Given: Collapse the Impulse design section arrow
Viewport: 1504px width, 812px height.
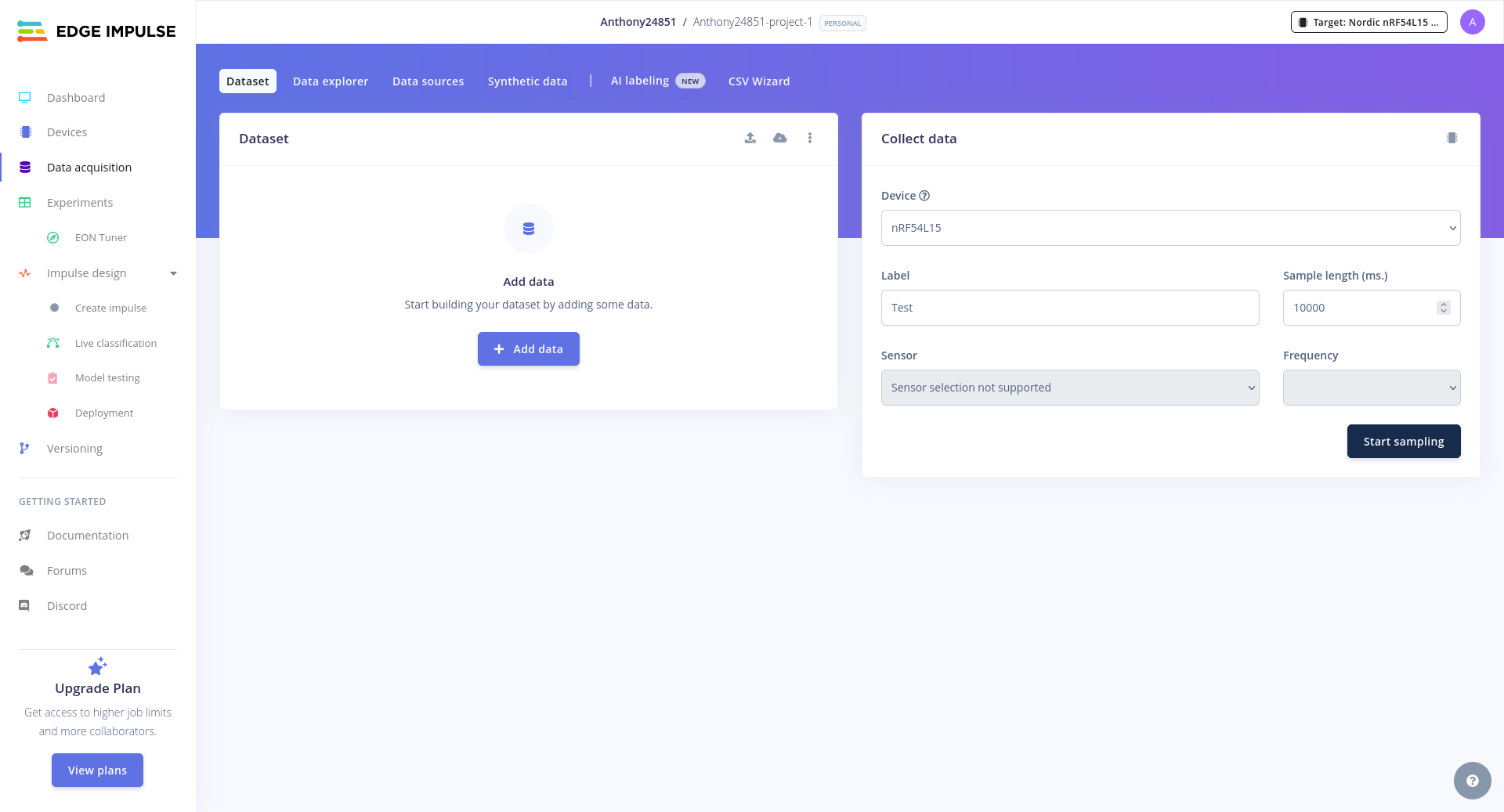Looking at the screenshot, I should pos(174,273).
